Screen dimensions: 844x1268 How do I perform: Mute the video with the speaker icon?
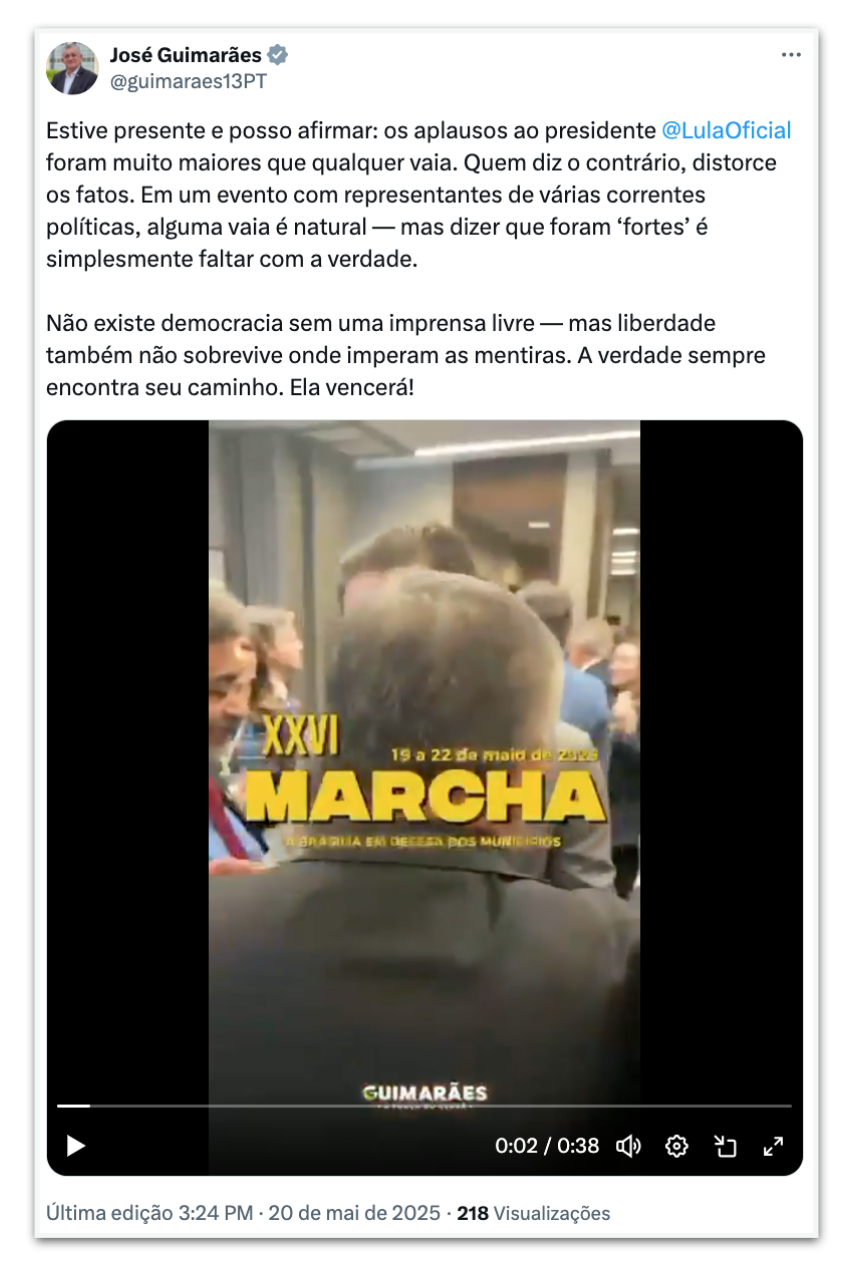[x=628, y=1146]
